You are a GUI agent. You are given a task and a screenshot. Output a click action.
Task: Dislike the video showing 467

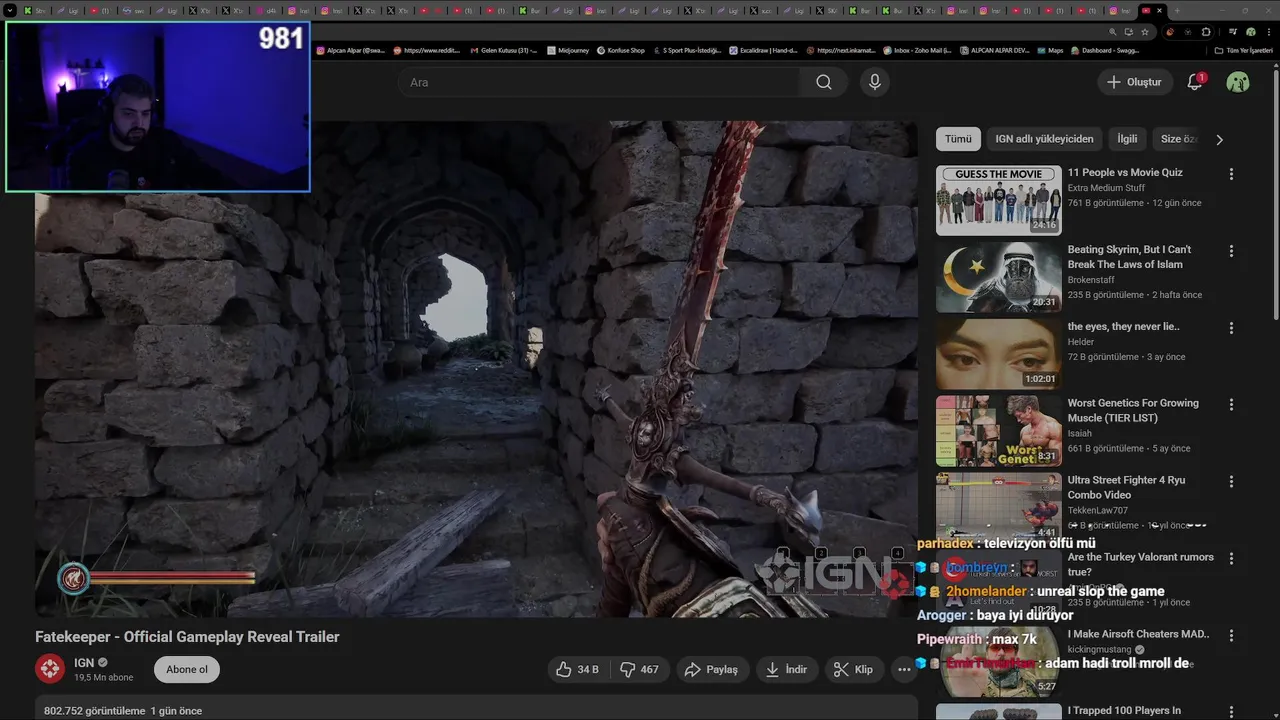click(x=639, y=669)
